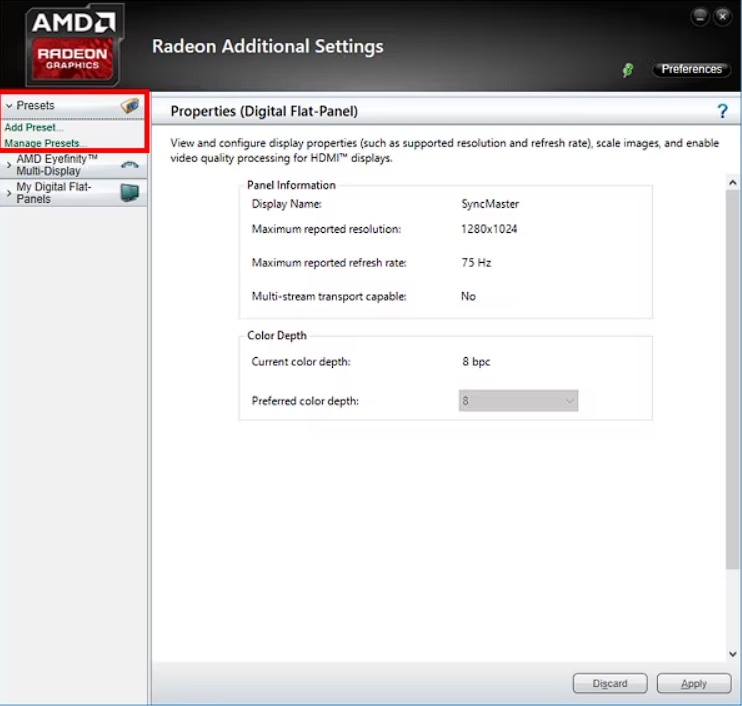Expand the My Digital Flat-Panels chevron

(9, 193)
